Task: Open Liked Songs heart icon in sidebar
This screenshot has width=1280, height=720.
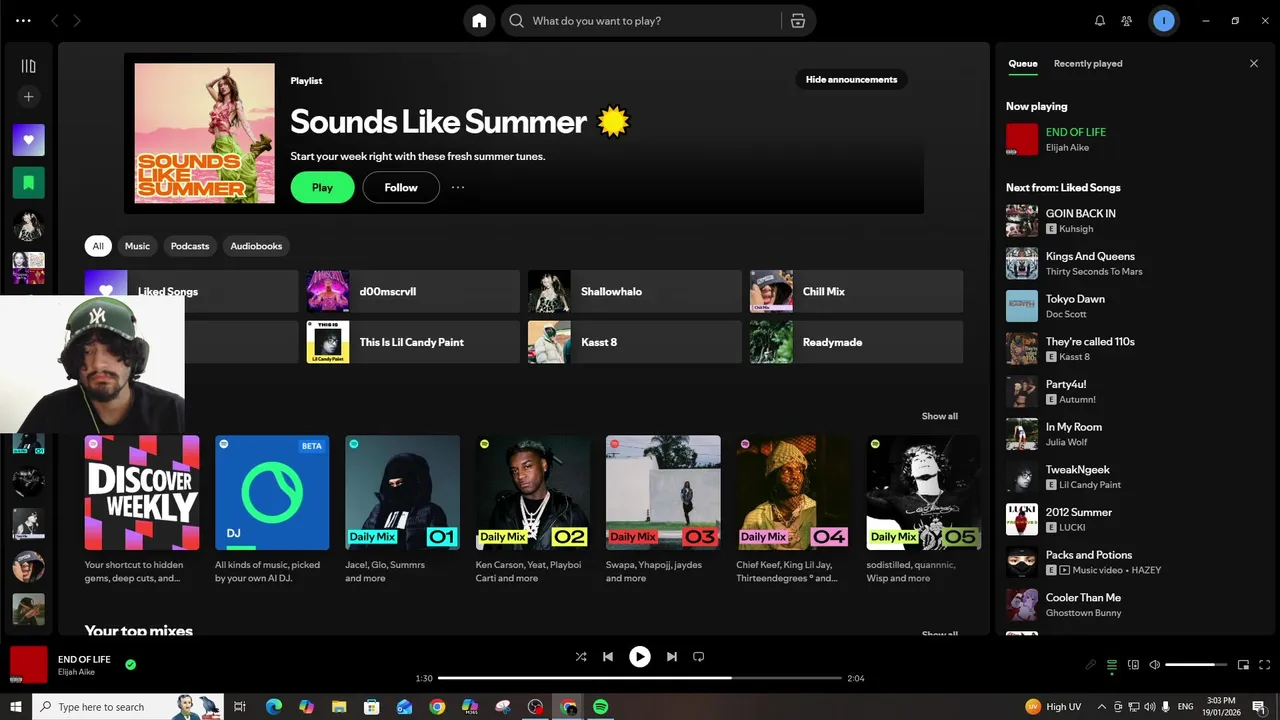Action: pos(28,140)
